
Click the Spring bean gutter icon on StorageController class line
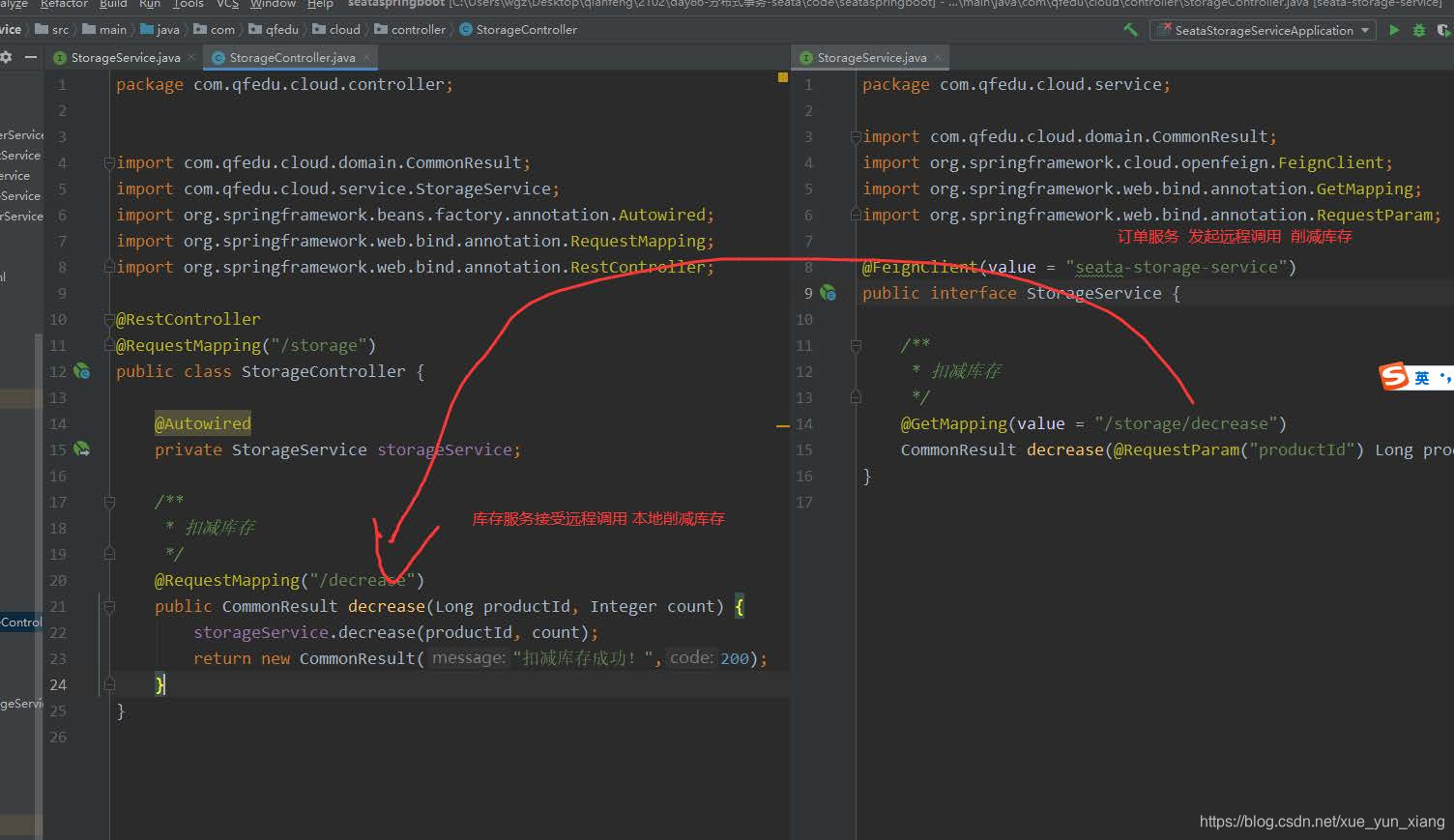tap(82, 371)
